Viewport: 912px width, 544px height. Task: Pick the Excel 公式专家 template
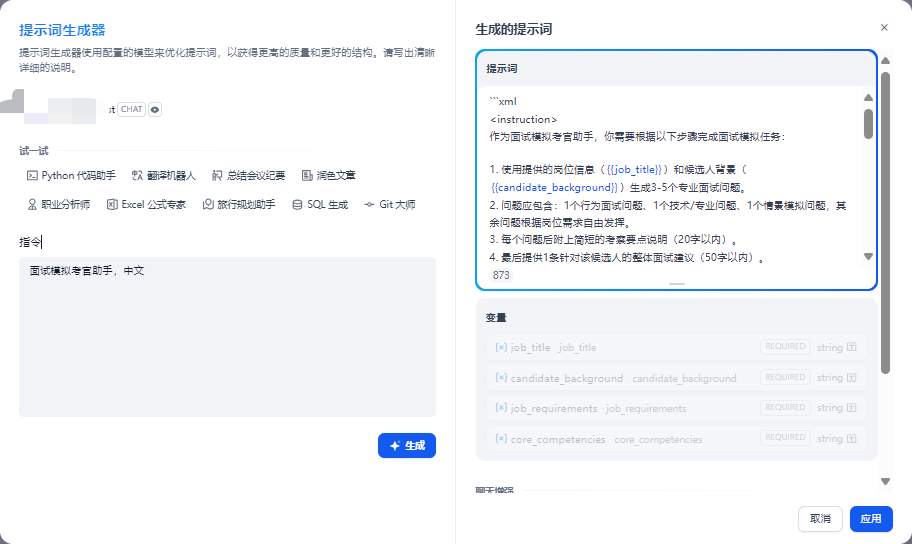147,204
